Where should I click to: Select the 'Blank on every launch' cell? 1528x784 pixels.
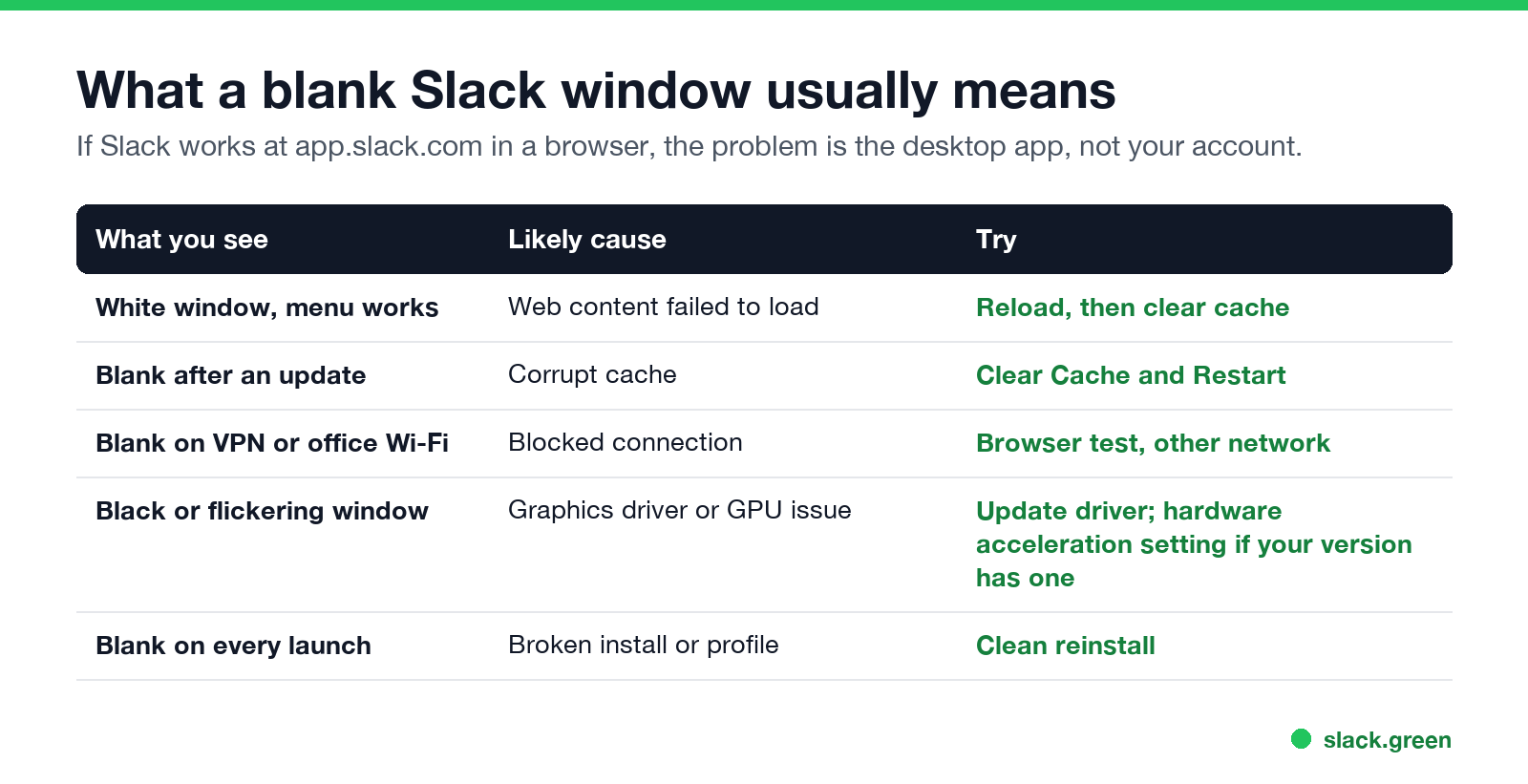[233, 646]
